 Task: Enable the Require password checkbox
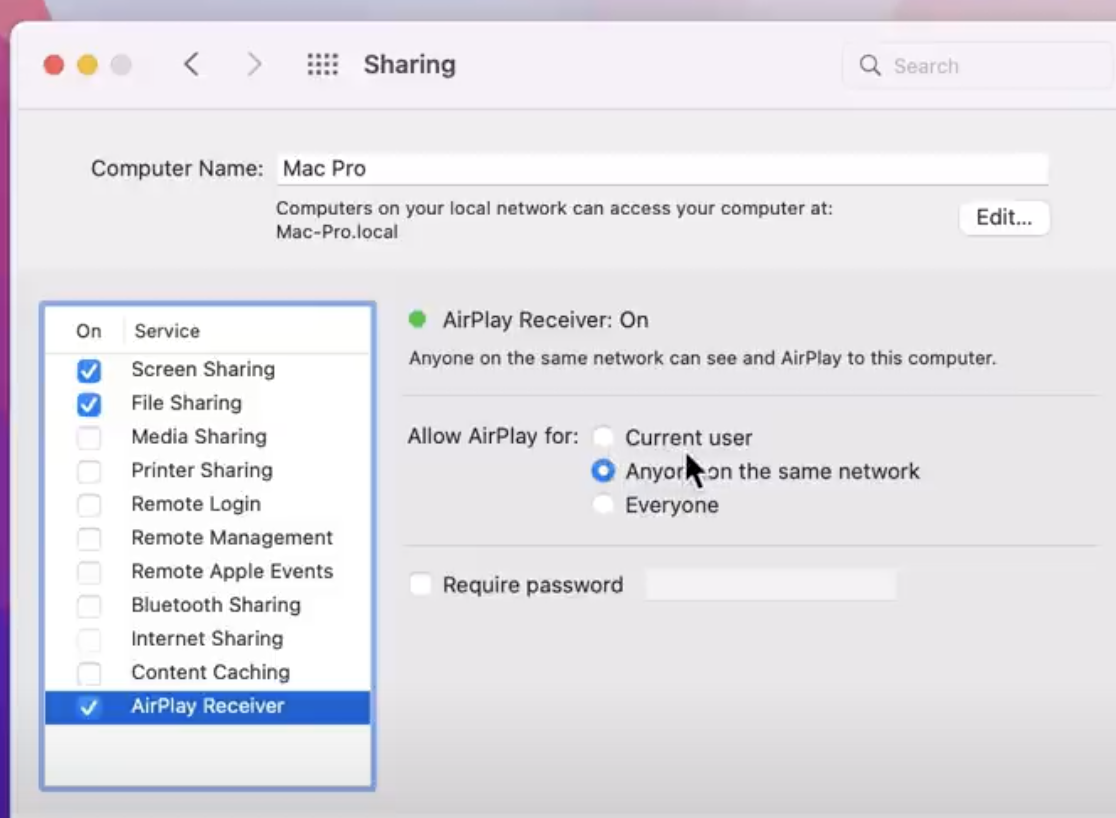421,584
